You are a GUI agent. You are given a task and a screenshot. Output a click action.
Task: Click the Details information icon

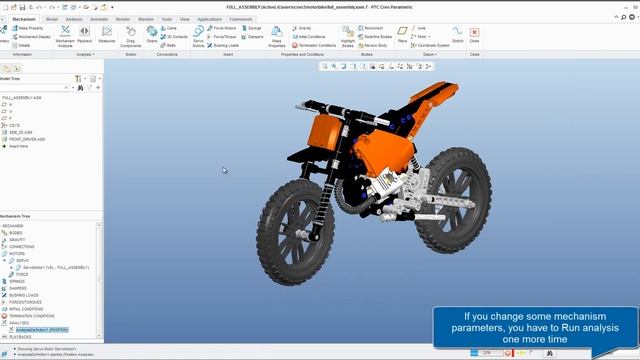click(21, 45)
